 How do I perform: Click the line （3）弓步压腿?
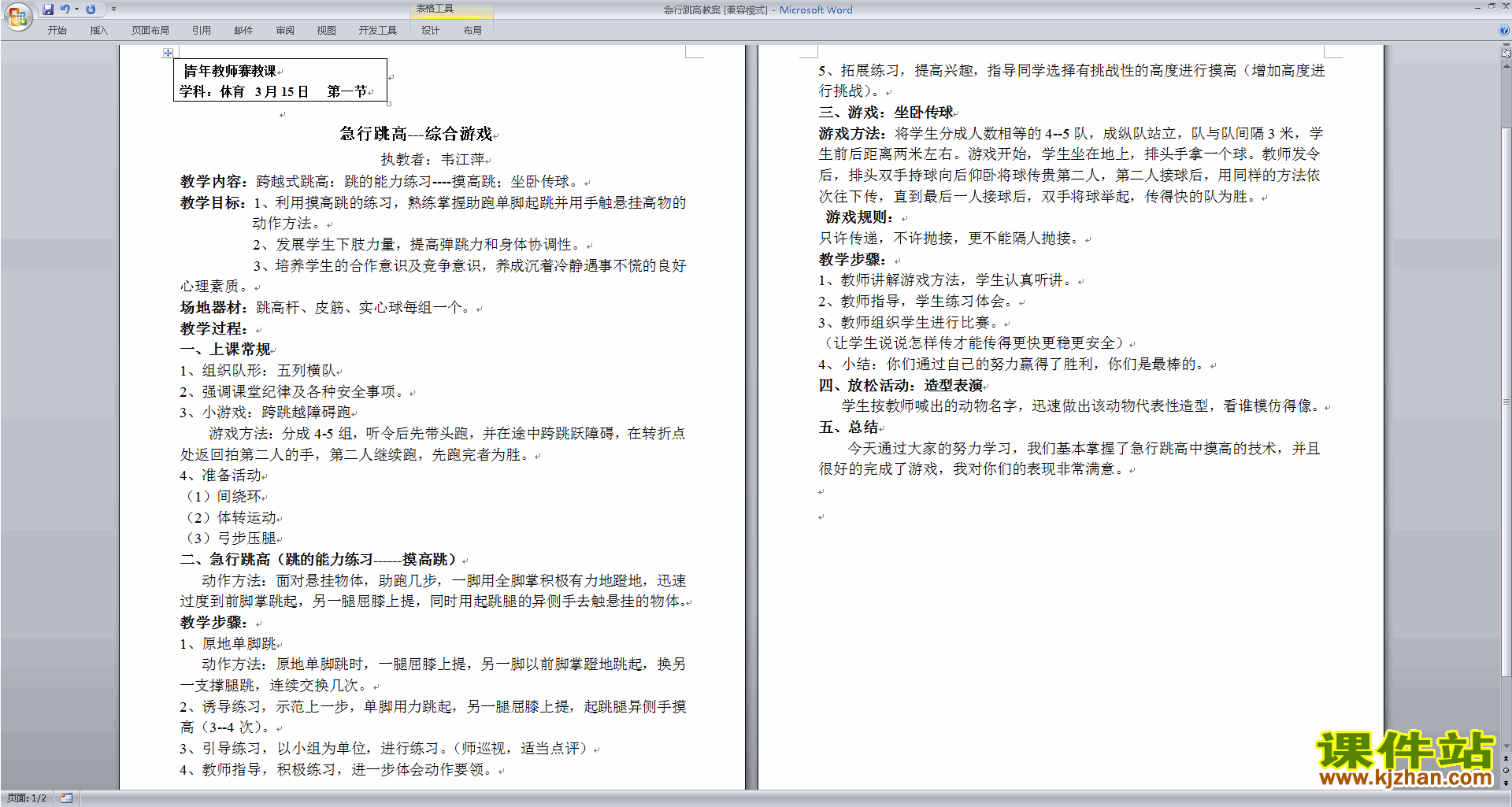point(230,539)
